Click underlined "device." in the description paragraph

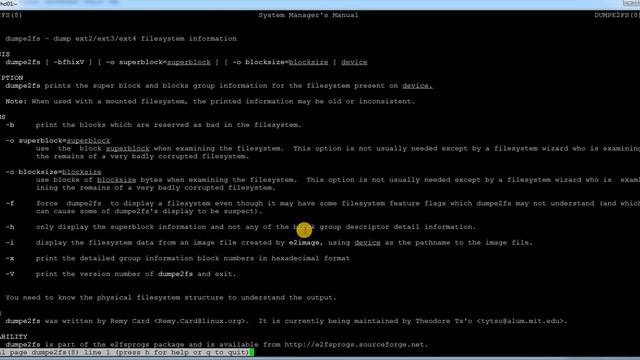coord(417,86)
